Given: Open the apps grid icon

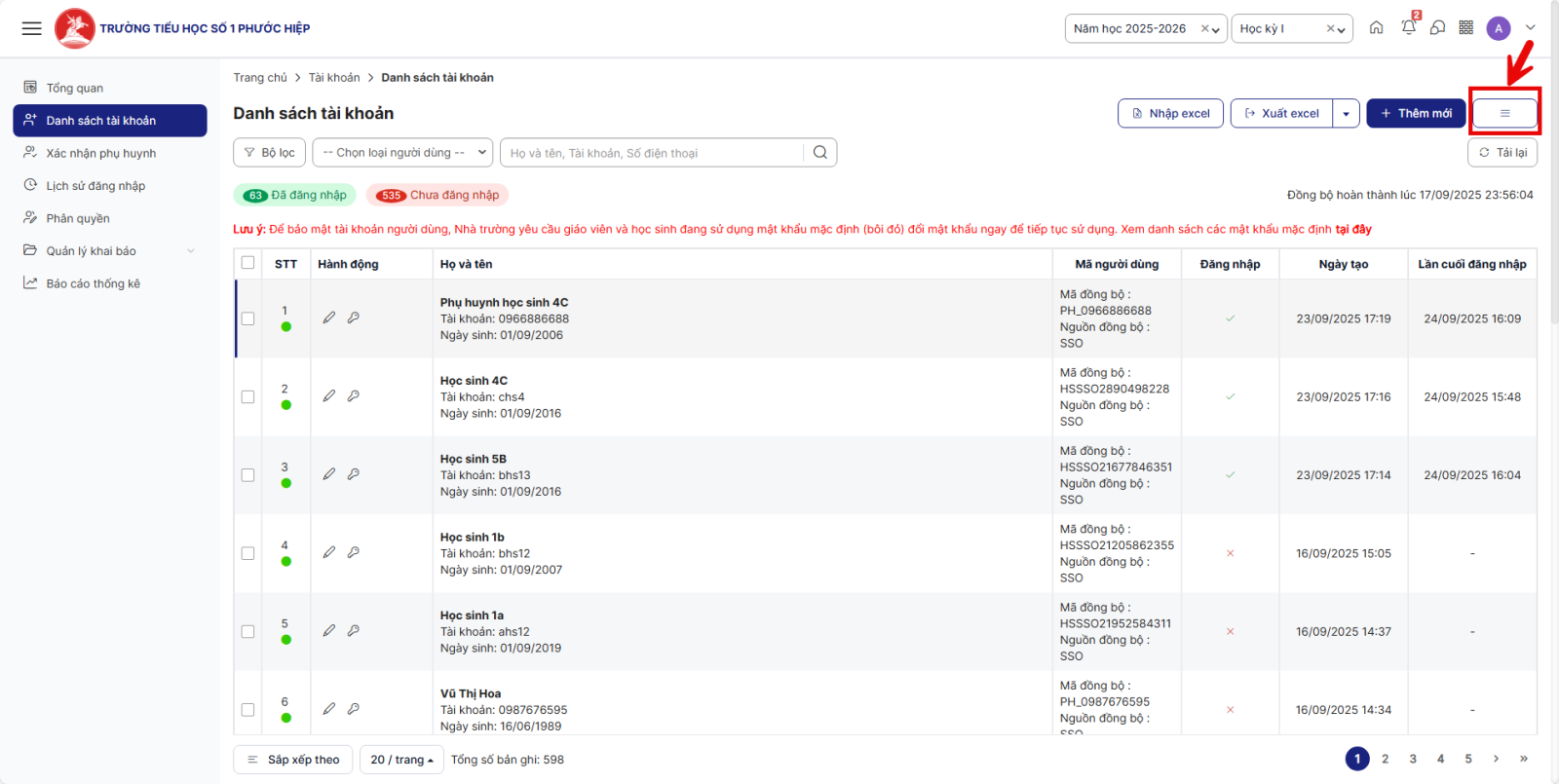Looking at the screenshot, I should 1465,28.
